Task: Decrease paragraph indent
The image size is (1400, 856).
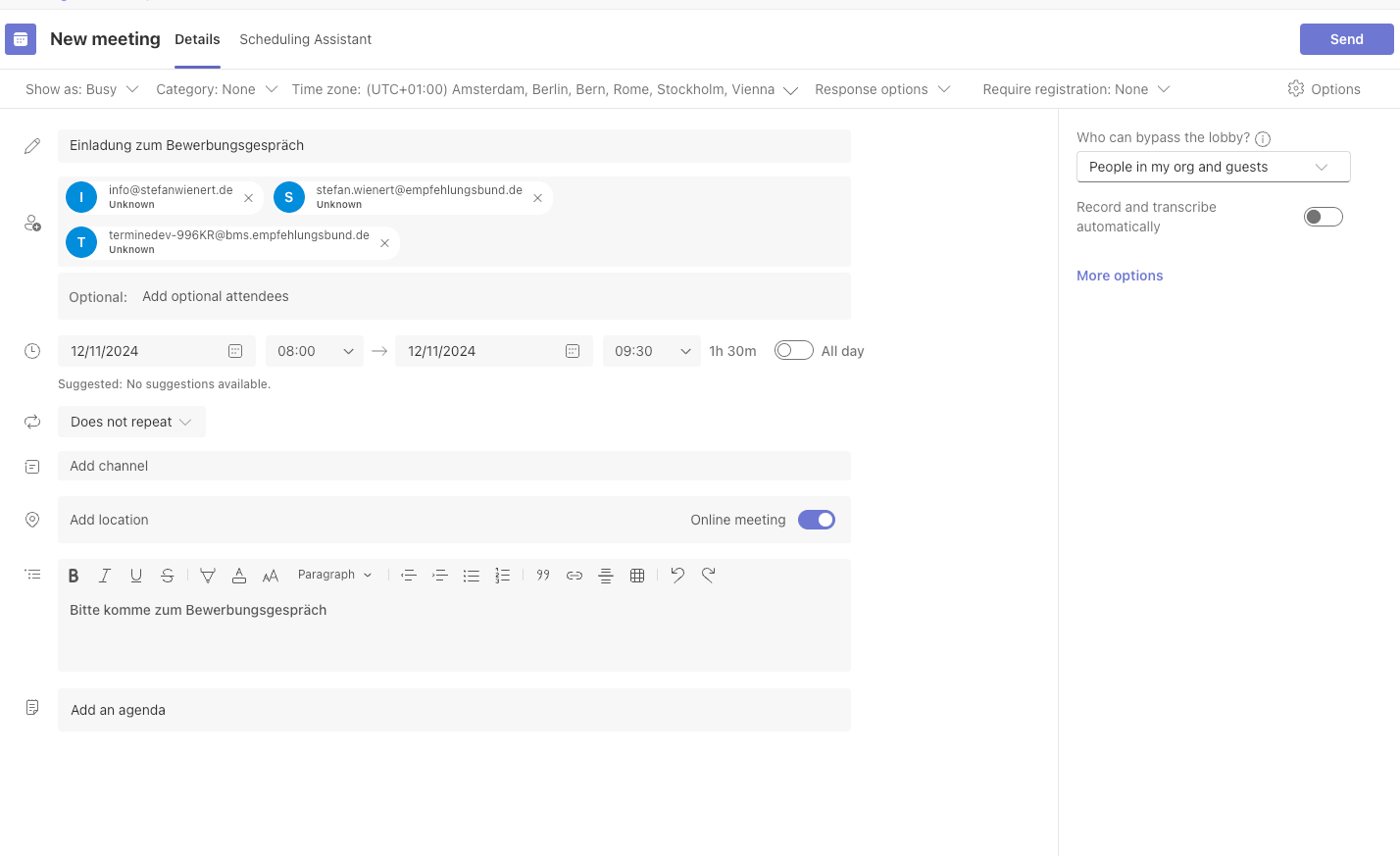Action: click(409, 576)
